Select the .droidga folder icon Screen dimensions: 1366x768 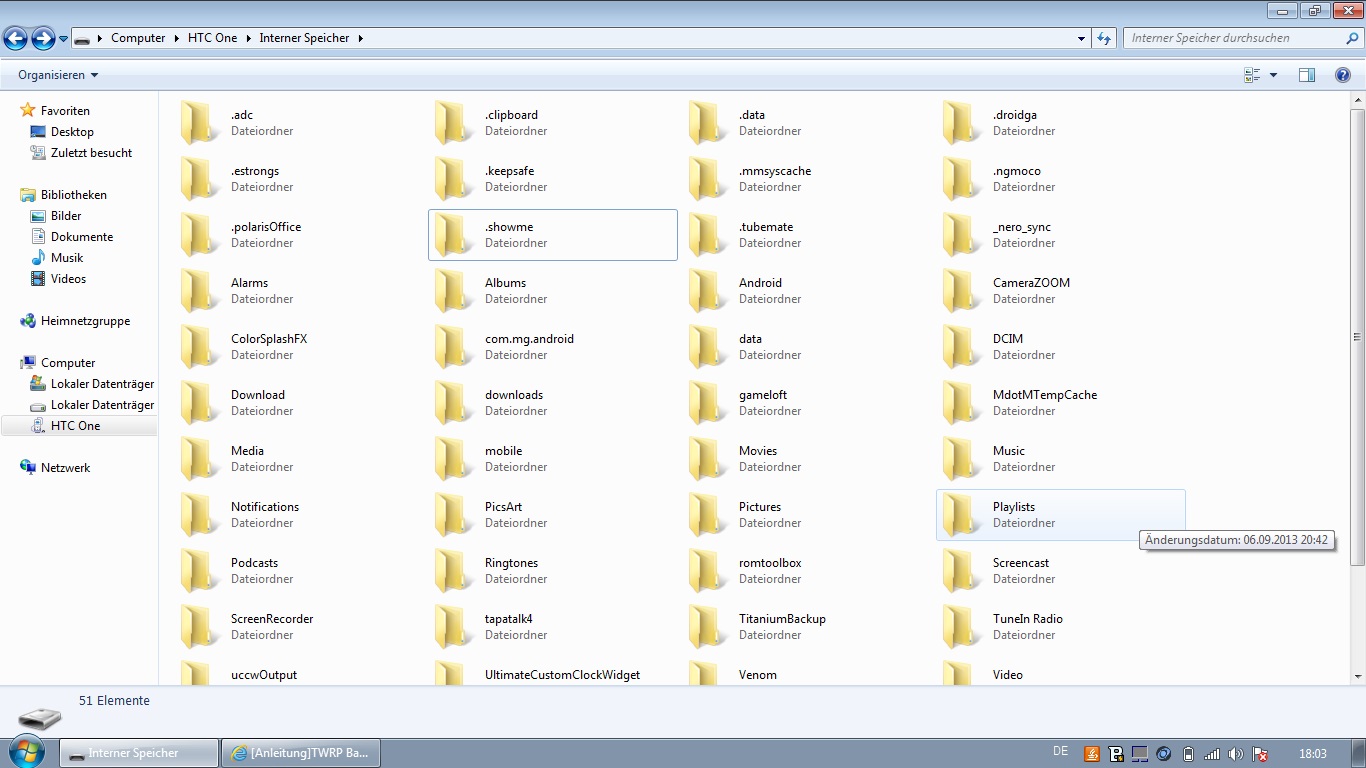click(x=959, y=123)
